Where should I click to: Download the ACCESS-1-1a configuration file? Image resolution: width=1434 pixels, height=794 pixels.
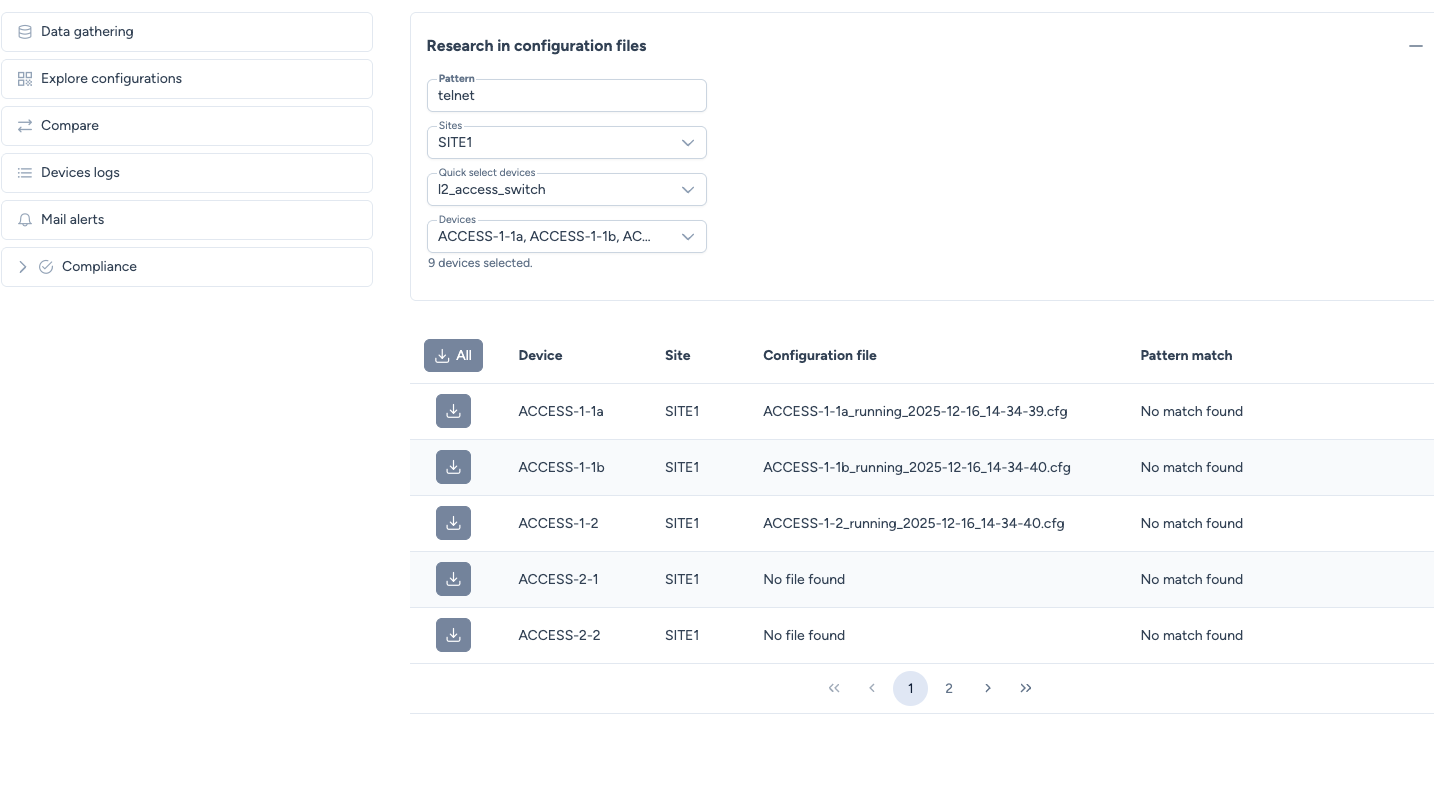[x=453, y=411]
